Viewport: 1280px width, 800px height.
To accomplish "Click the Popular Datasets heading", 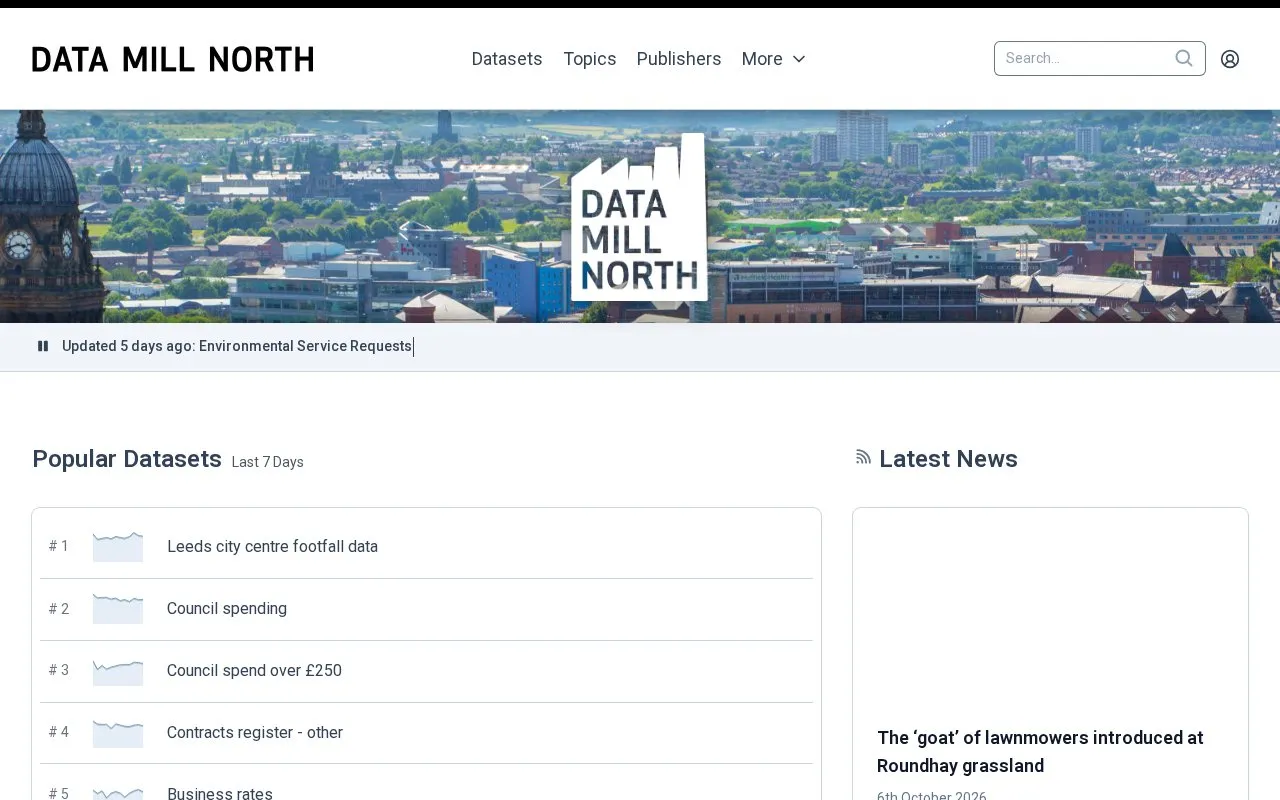I will [127, 459].
